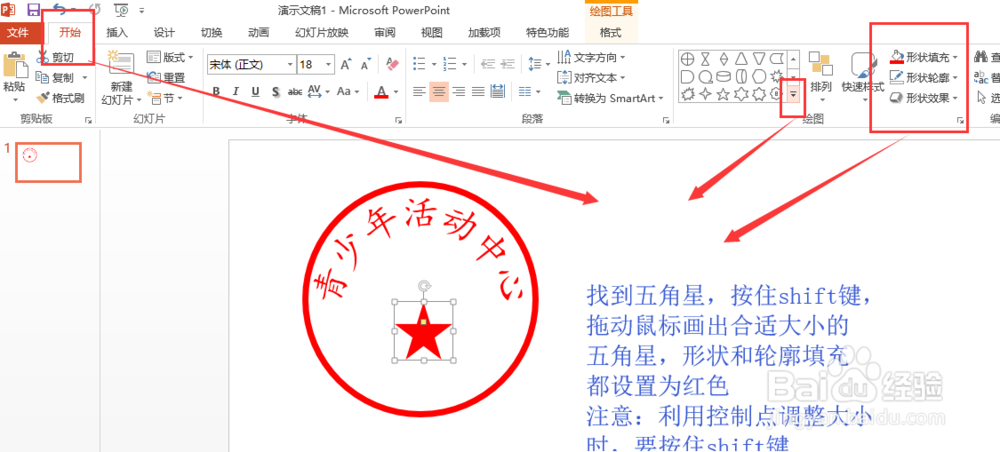Click the rotation handle above the star
Screen dimensions: 1000x452
point(423,286)
